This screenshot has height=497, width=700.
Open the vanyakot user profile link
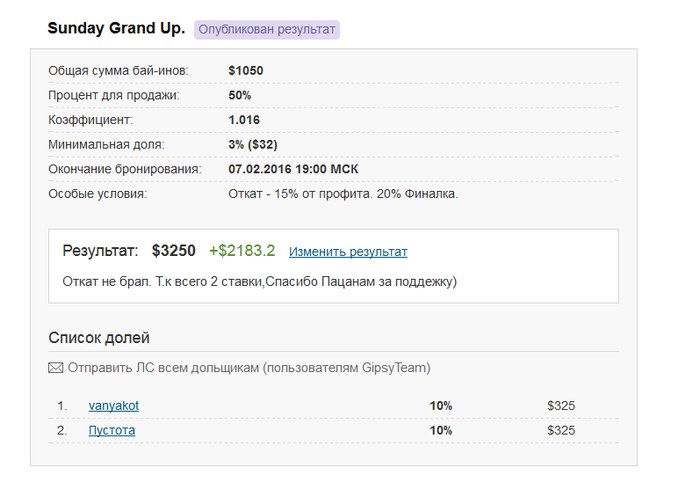pyautogui.click(x=114, y=406)
